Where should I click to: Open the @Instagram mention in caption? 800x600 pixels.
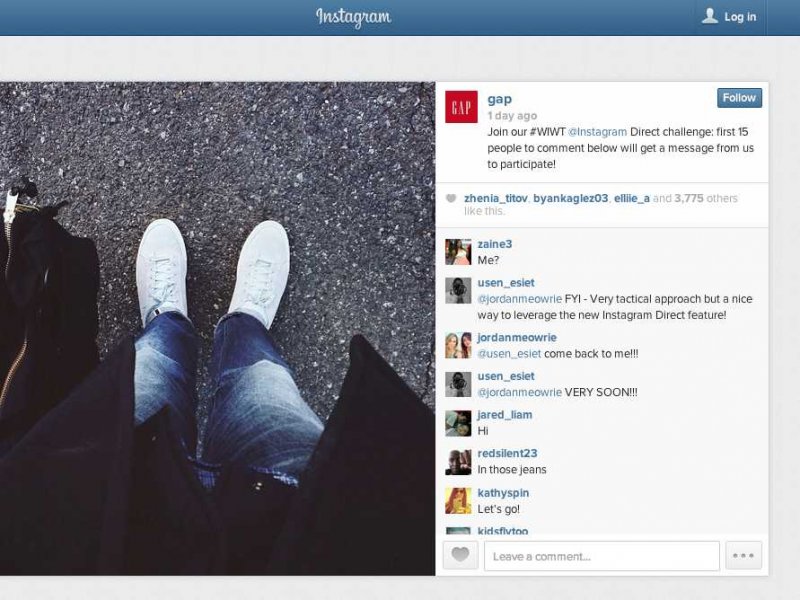[x=597, y=132]
